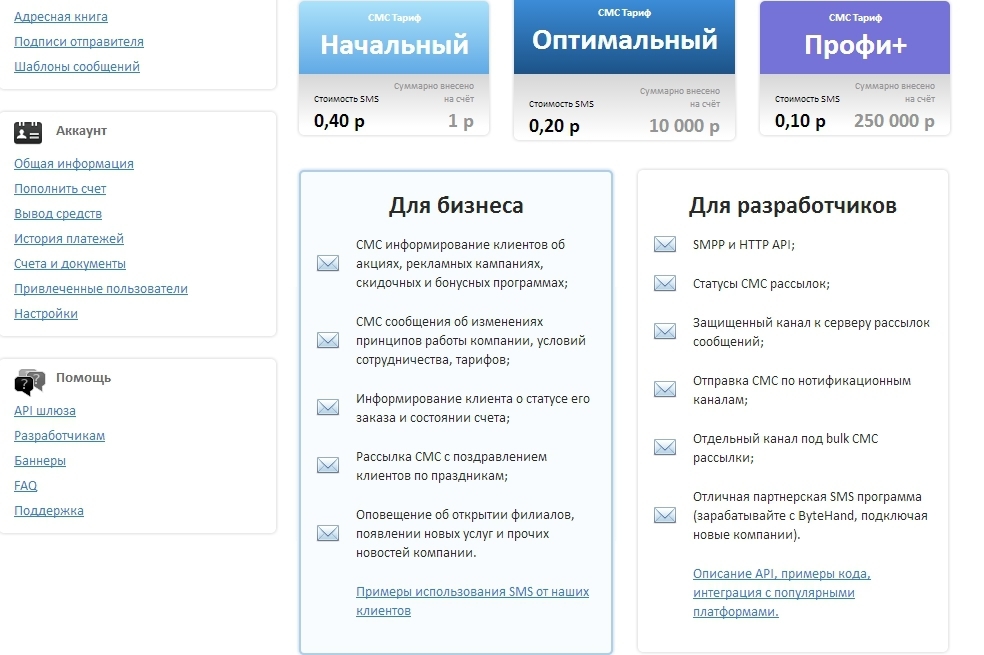Image resolution: width=984 pixels, height=655 pixels.
Task: Open the Баннеры link
Action: pyautogui.click(x=40, y=461)
